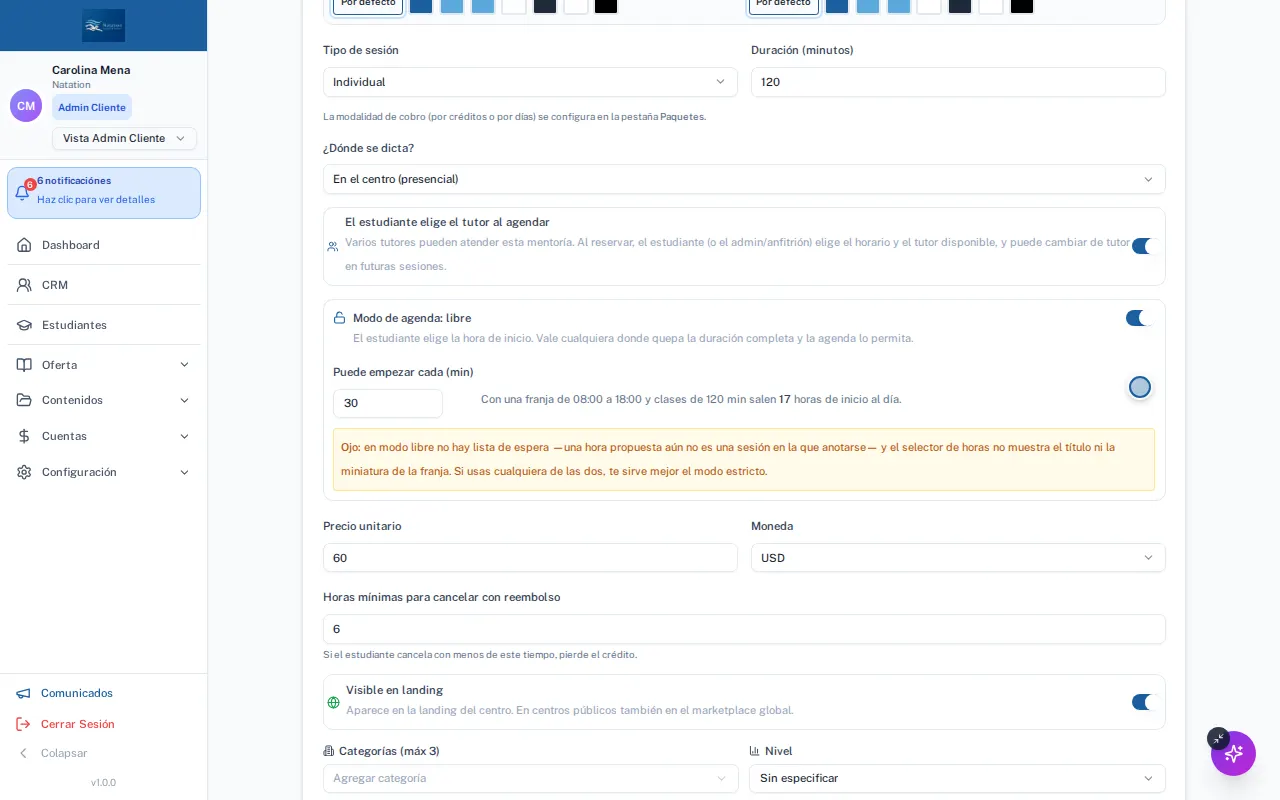Click the Duración (minutos) input field
Viewport: 1280px width, 800px height.
958,82
